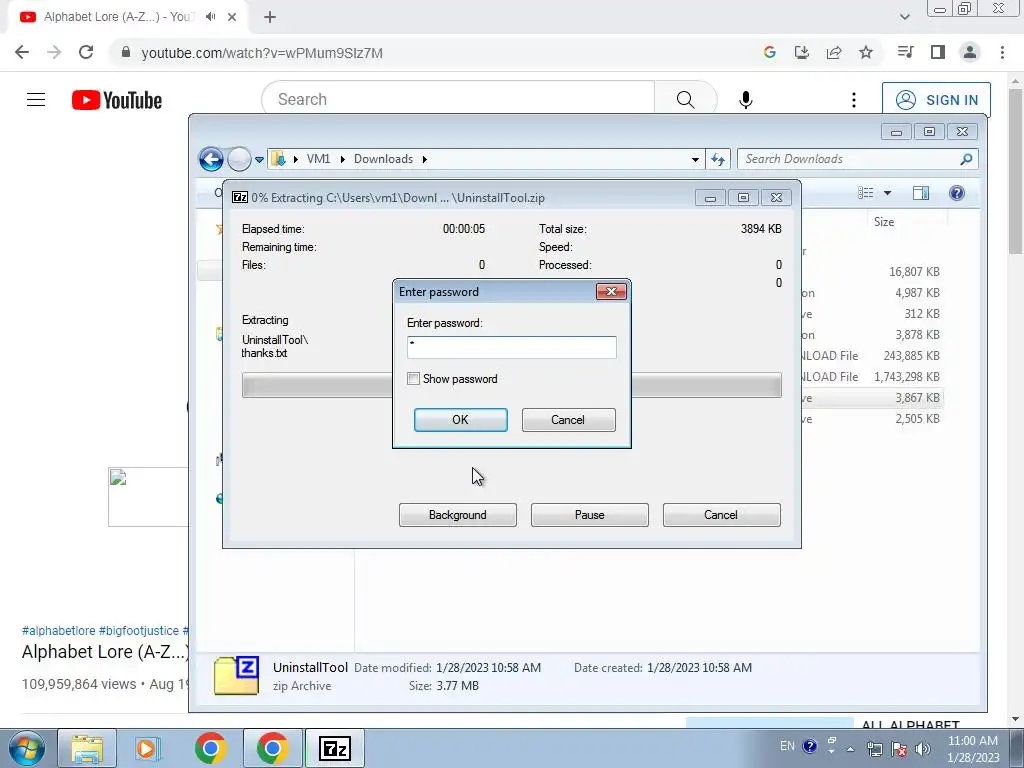The width and height of the screenshot is (1024, 768).
Task: Click Chrome back navigation arrow
Action: pyautogui.click(x=22, y=52)
